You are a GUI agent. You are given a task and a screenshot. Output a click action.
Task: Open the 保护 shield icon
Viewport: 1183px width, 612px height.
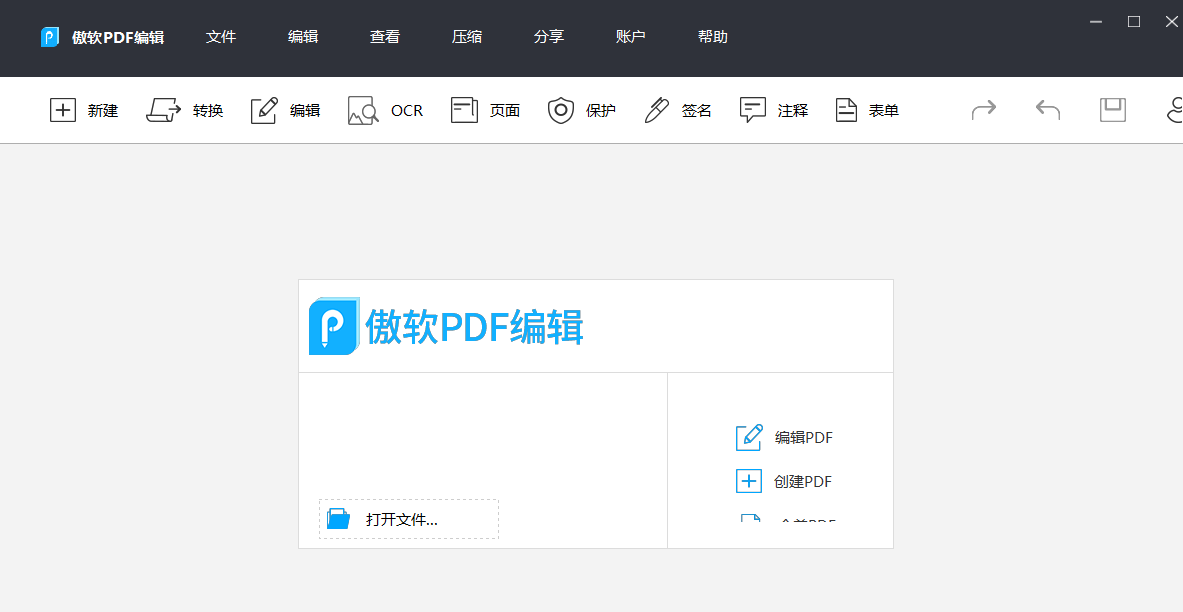(x=561, y=110)
